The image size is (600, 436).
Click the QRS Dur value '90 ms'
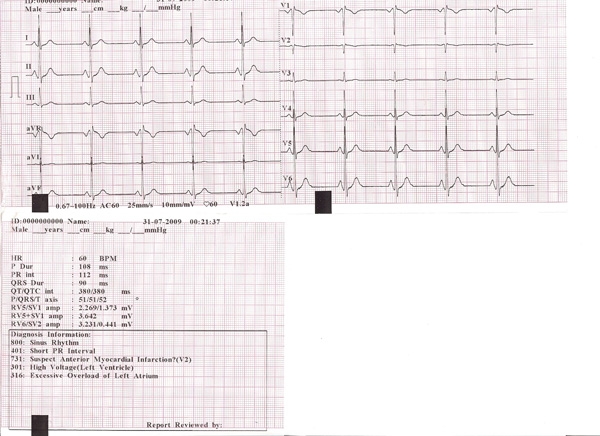tap(93, 283)
